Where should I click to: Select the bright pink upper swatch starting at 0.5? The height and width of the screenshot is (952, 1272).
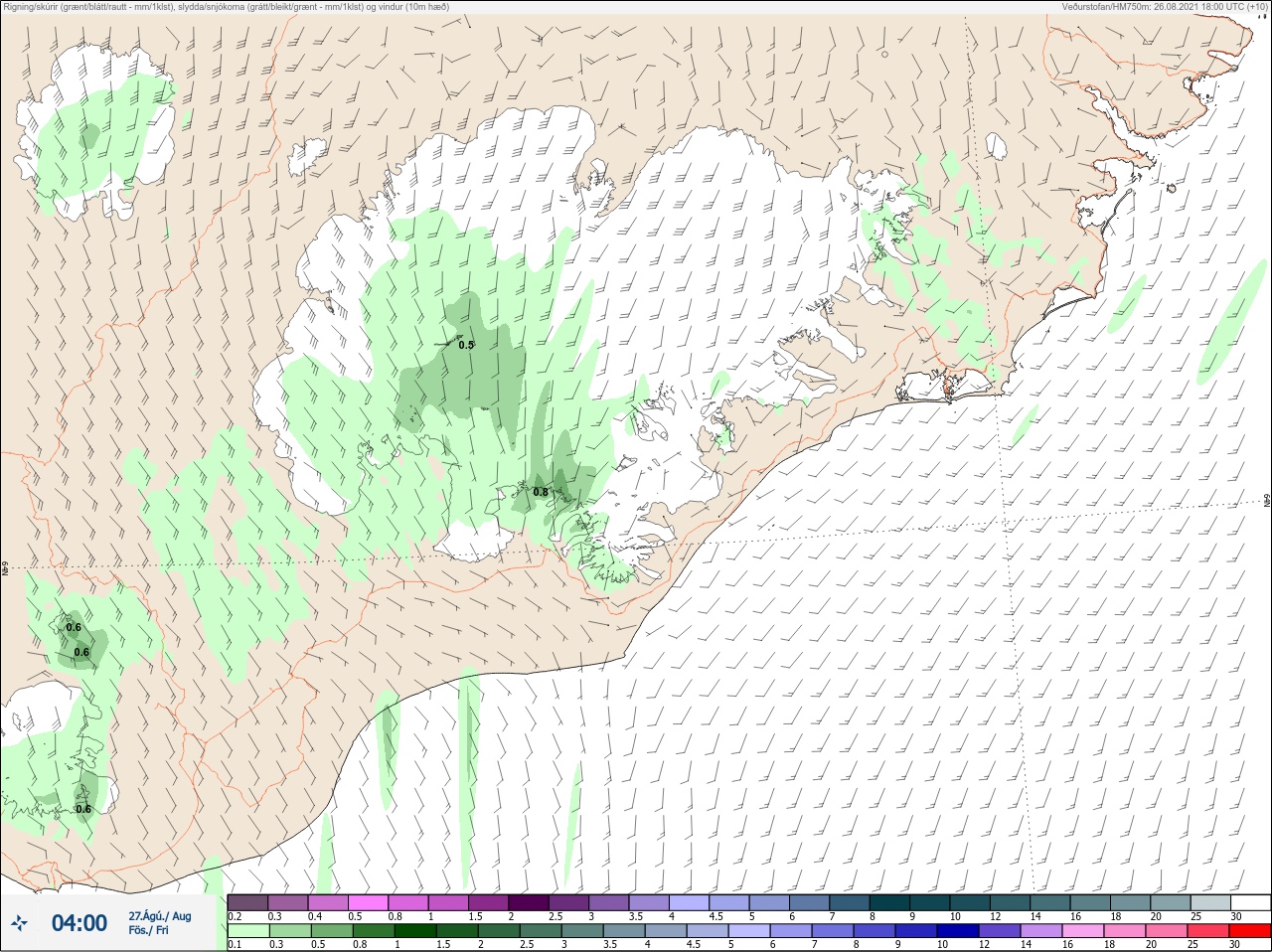[369, 903]
